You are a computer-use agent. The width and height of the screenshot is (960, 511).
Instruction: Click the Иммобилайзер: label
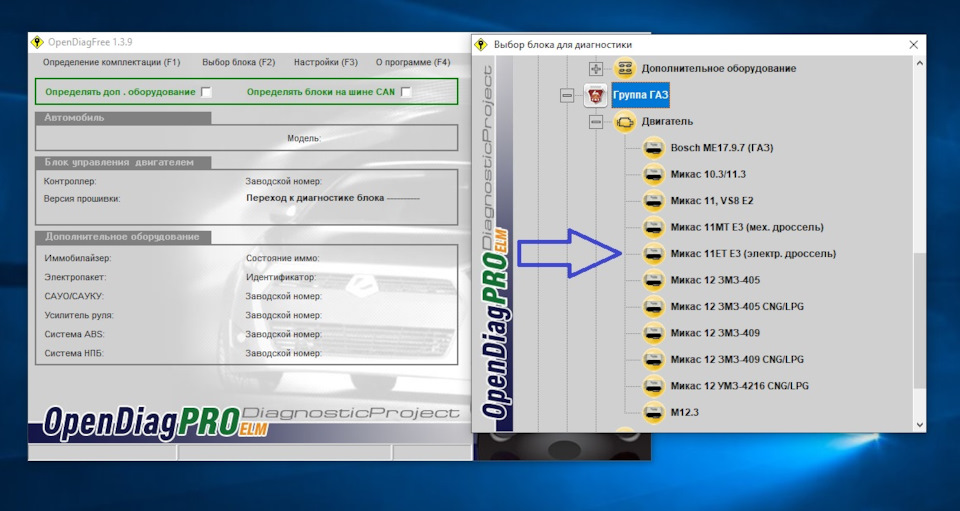click(x=78, y=258)
